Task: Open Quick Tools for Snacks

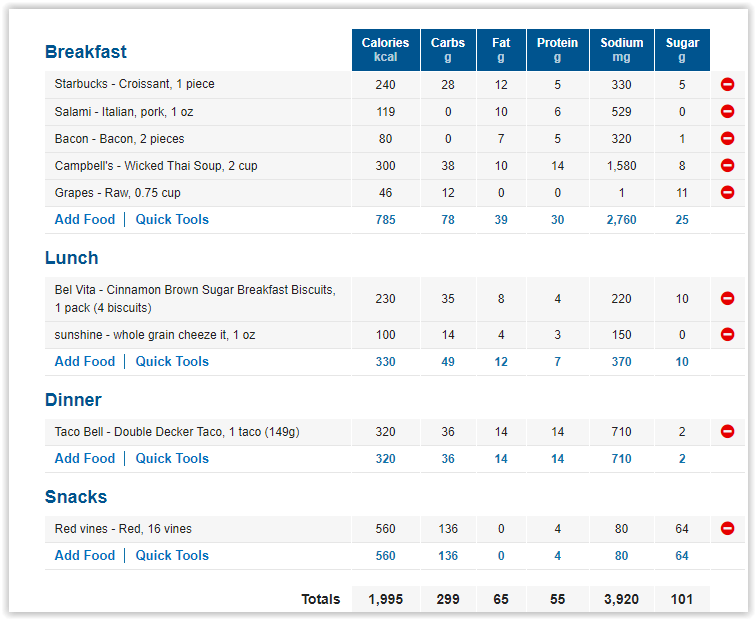Action: click(172, 555)
